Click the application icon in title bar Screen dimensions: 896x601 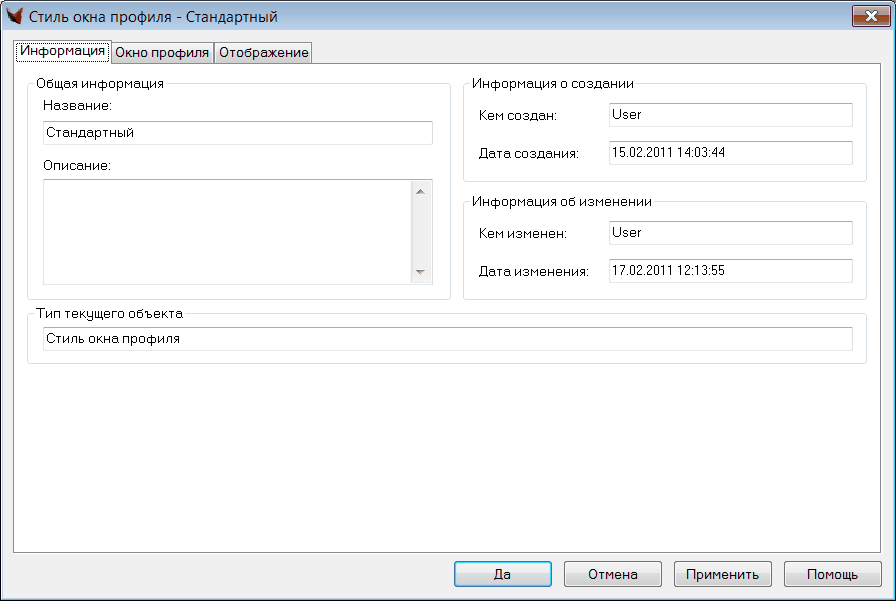(x=15, y=17)
